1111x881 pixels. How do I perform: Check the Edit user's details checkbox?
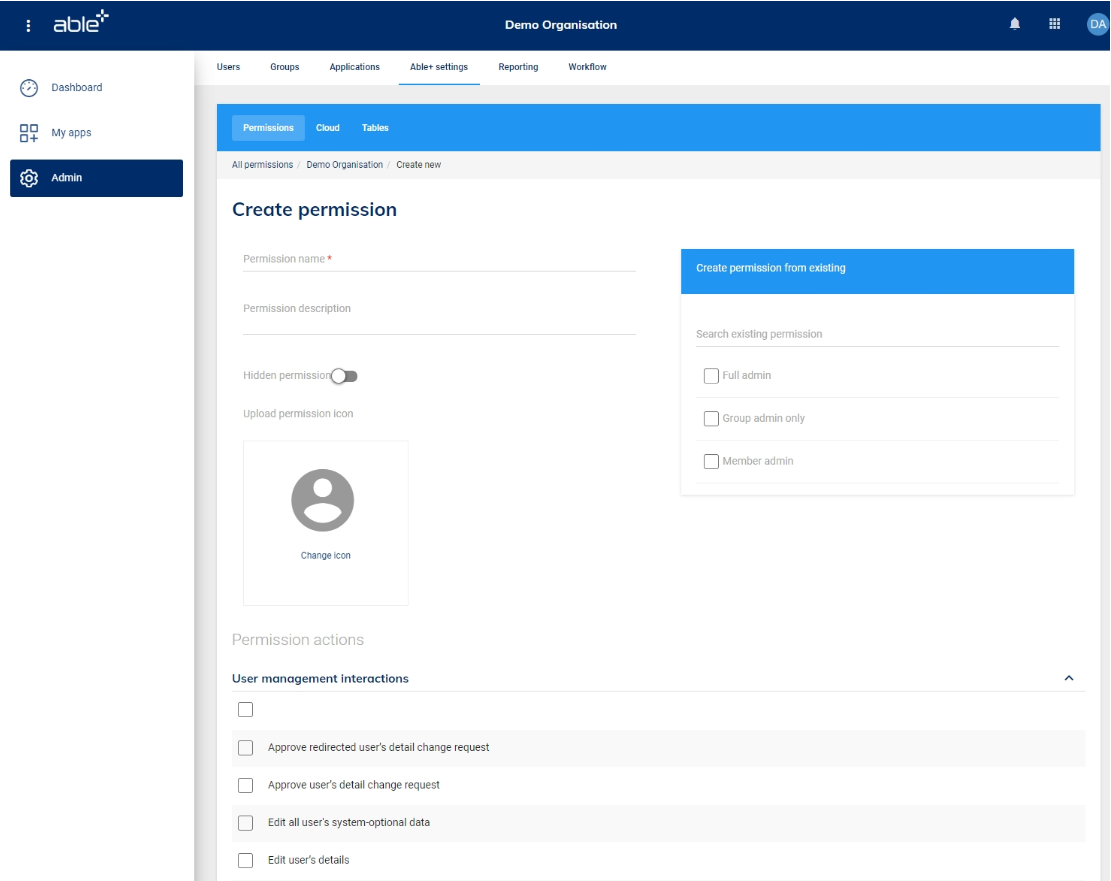coord(245,860)
